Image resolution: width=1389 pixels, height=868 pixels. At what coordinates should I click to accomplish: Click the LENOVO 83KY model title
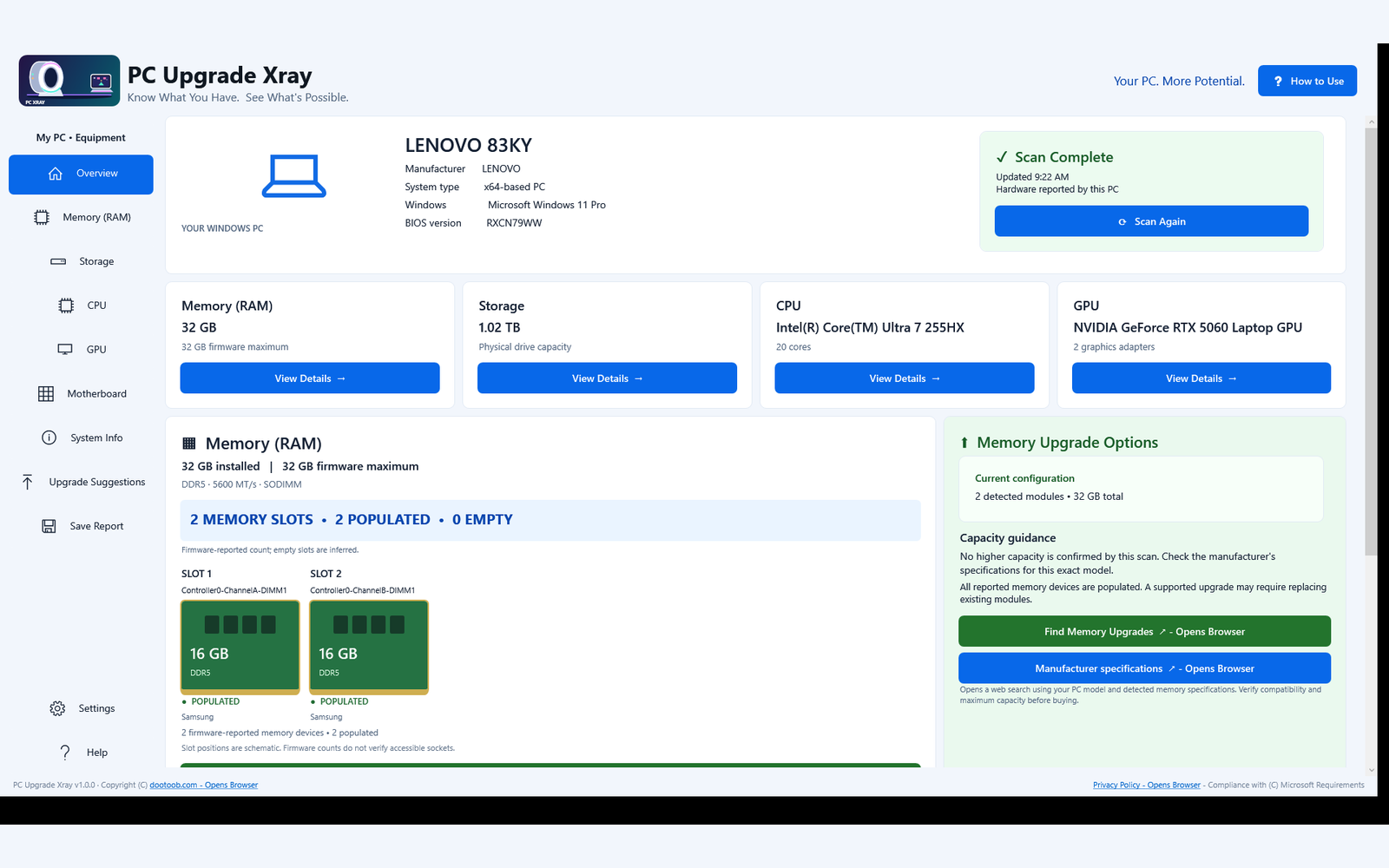click(x=469, y=145)
